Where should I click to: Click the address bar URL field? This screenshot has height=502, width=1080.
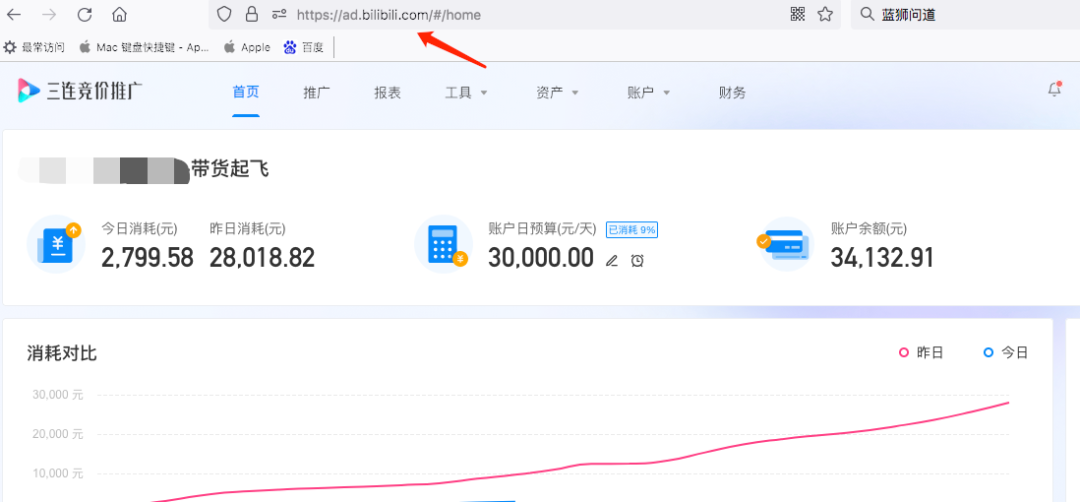coord(524,14)
